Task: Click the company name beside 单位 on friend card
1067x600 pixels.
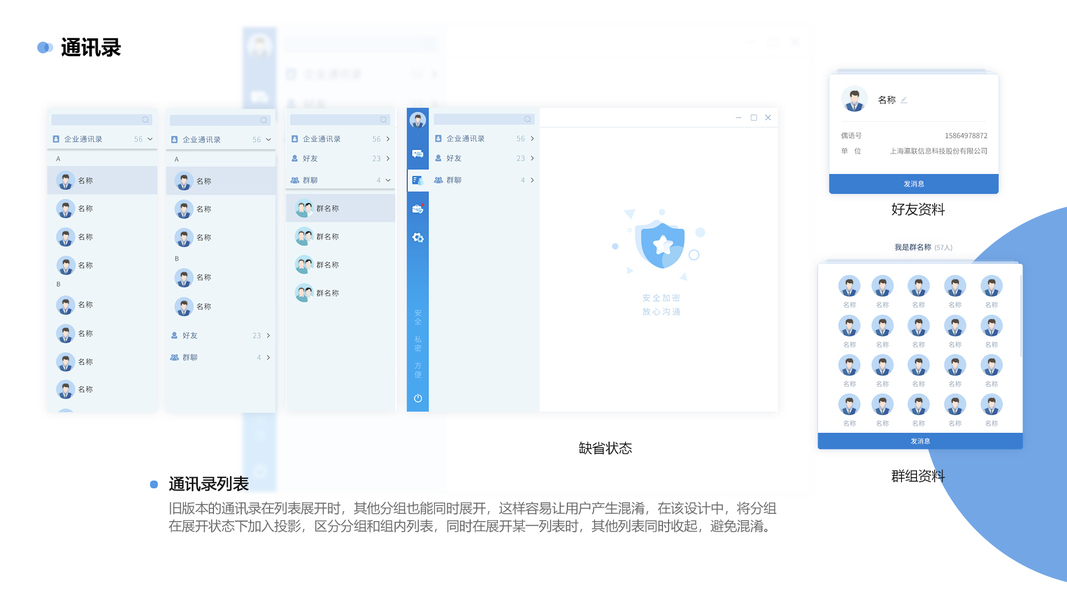Action: tap(938, 151)
